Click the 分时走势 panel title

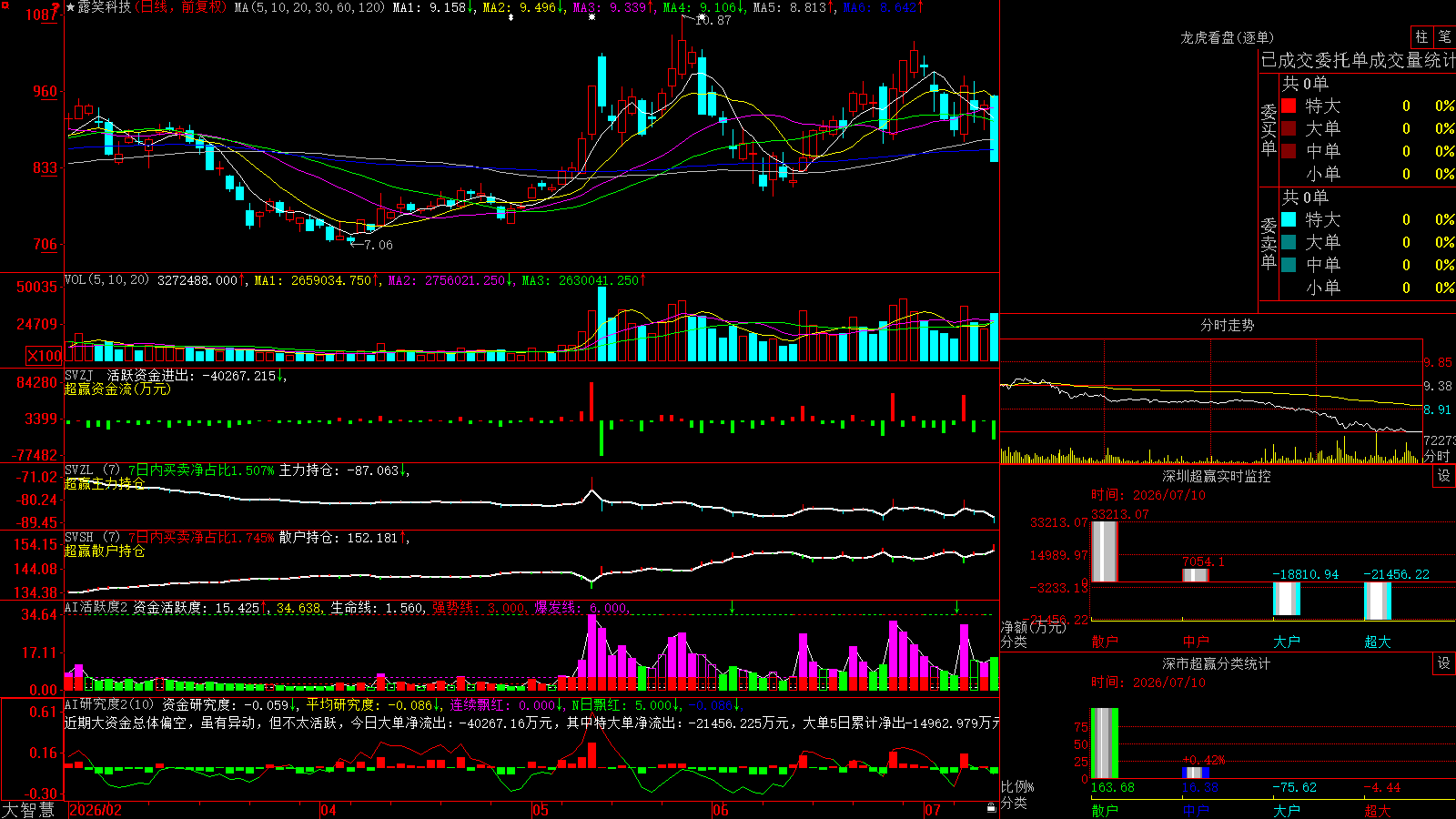click(x=1228, y=325)
